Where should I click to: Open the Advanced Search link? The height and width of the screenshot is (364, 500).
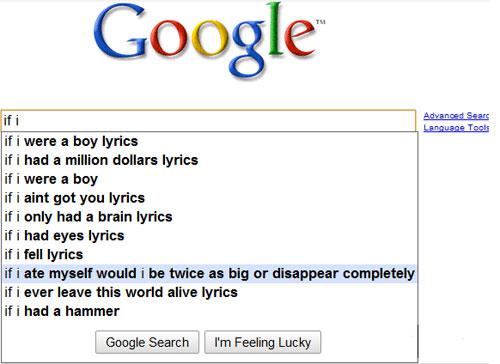(456, 116)
